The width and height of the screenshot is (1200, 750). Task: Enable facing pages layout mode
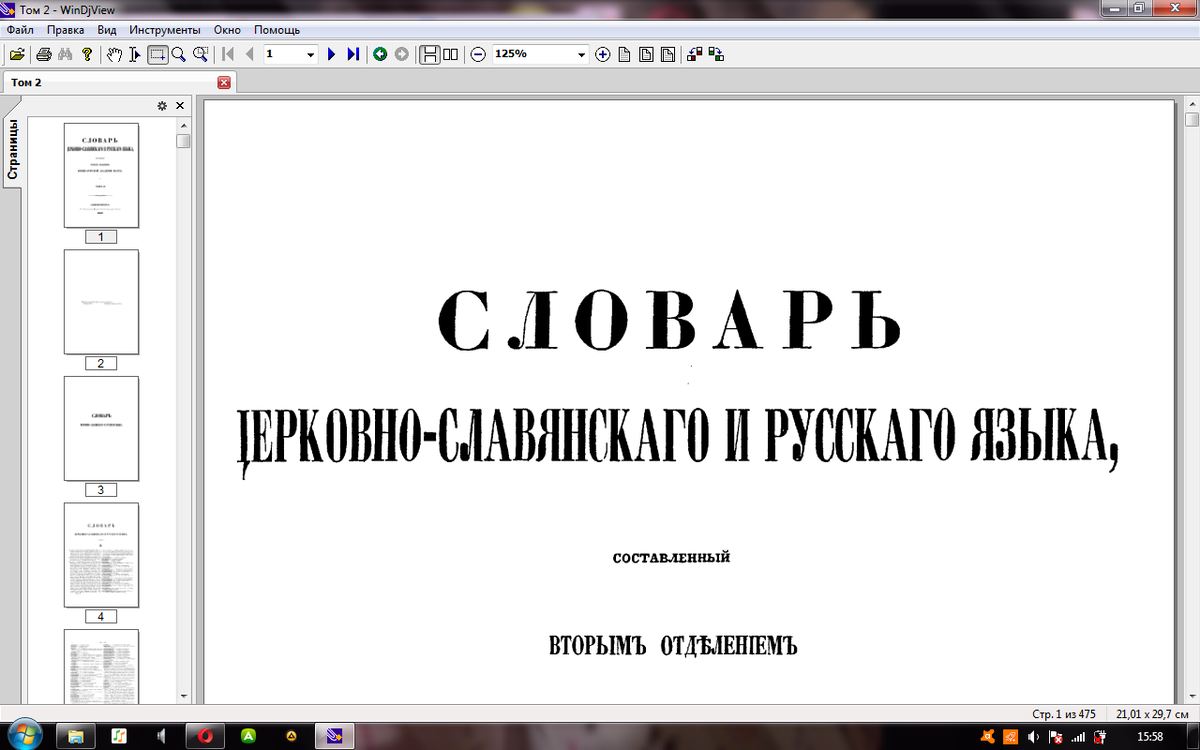[452, 54]
